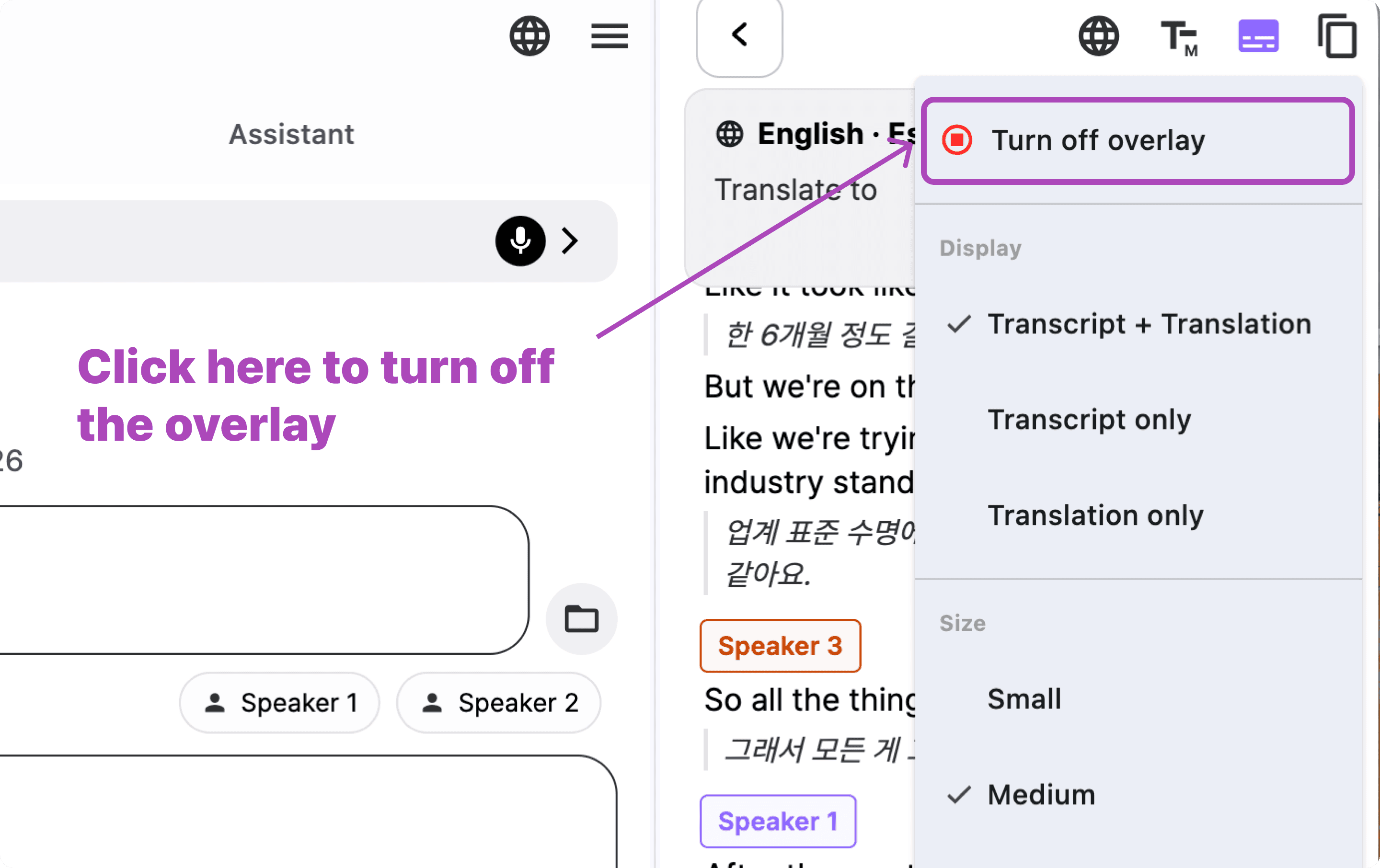Click the back arrow button
The height and width of the screenshot is (868, 1380).
(739, 35)
